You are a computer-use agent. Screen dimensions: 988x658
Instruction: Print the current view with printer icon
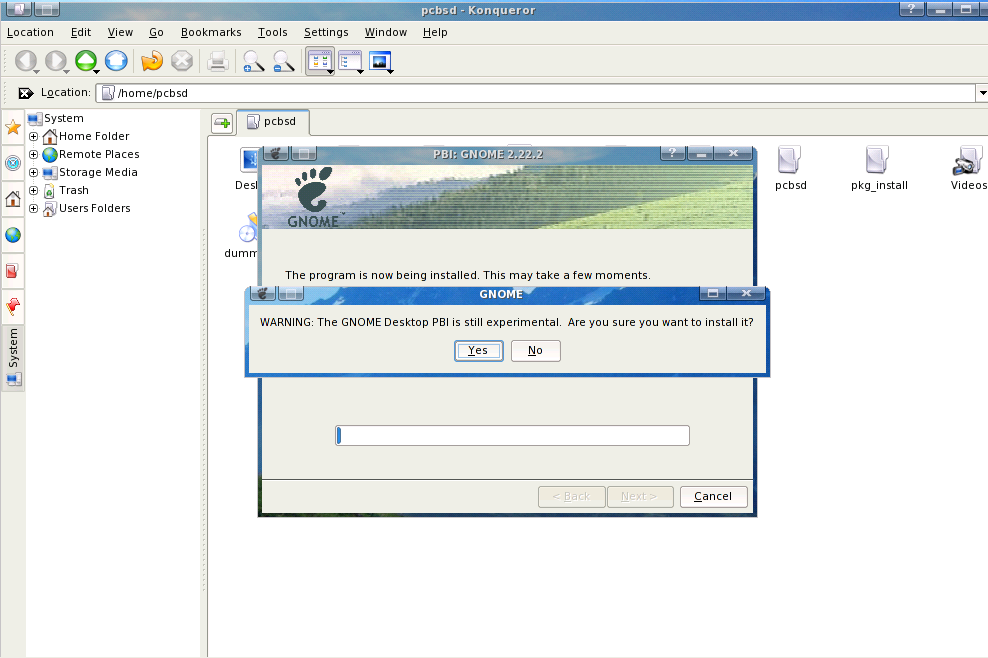tap(218, 61)
